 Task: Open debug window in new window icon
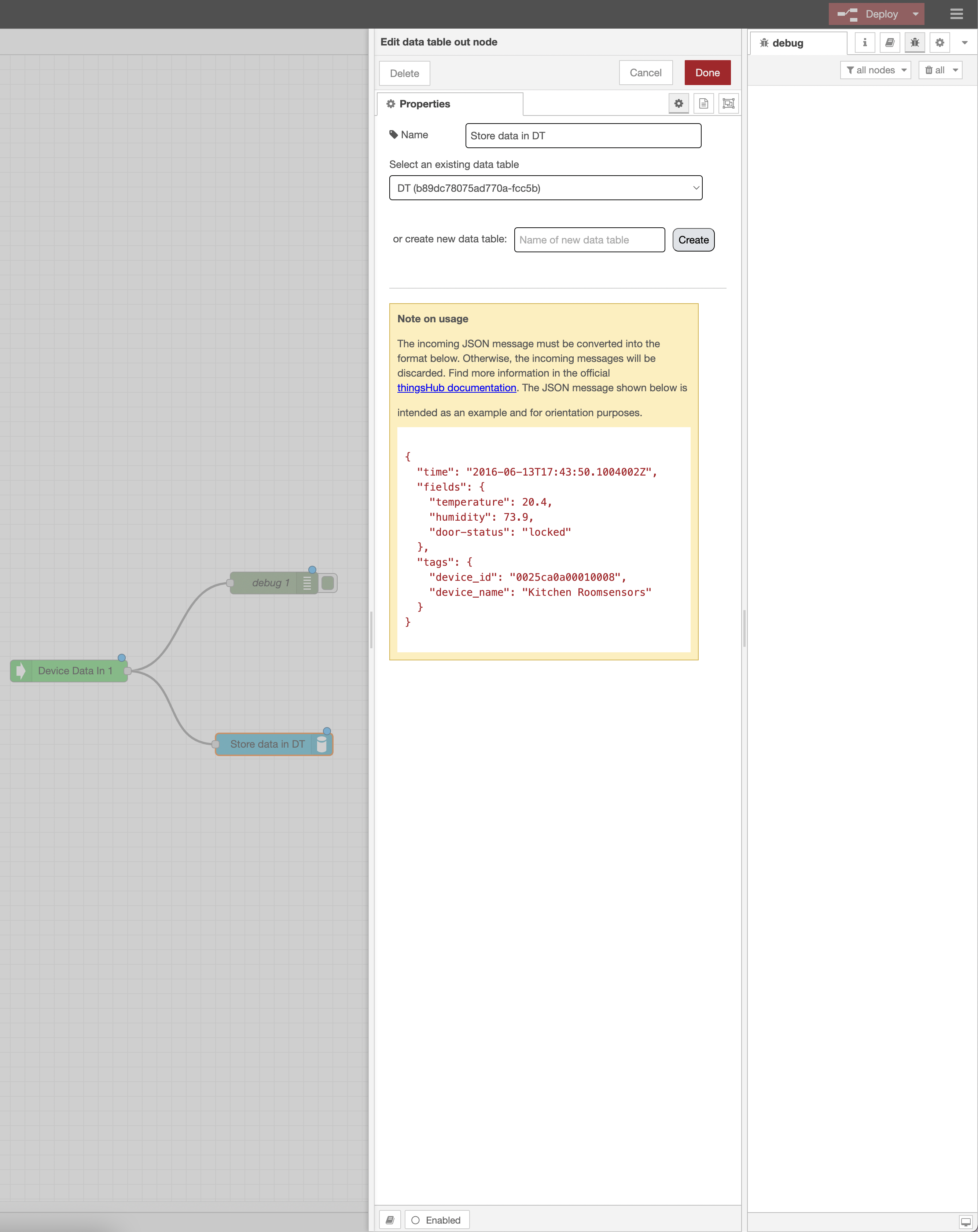[x=966, y=1222]
